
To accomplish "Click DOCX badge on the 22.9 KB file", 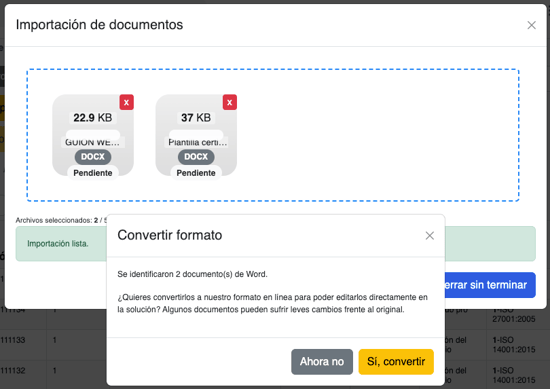I will (x=93, y=157).
